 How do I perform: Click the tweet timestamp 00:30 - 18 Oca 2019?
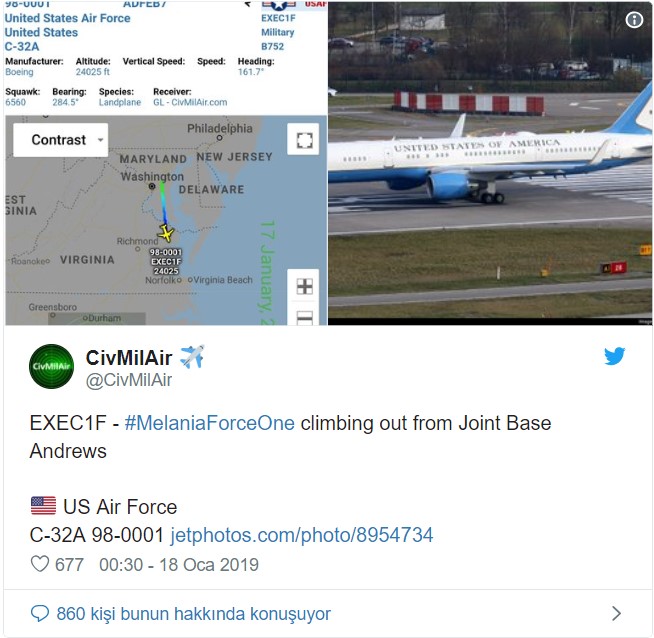tap(178, 565)
